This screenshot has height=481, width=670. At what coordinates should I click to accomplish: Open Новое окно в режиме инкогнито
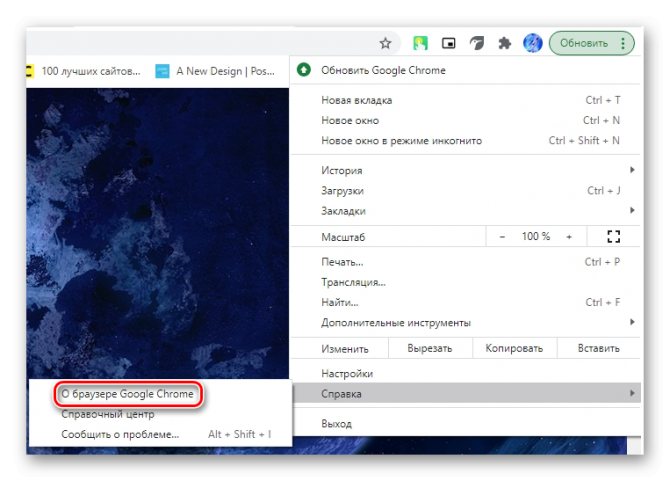[466, 141]
